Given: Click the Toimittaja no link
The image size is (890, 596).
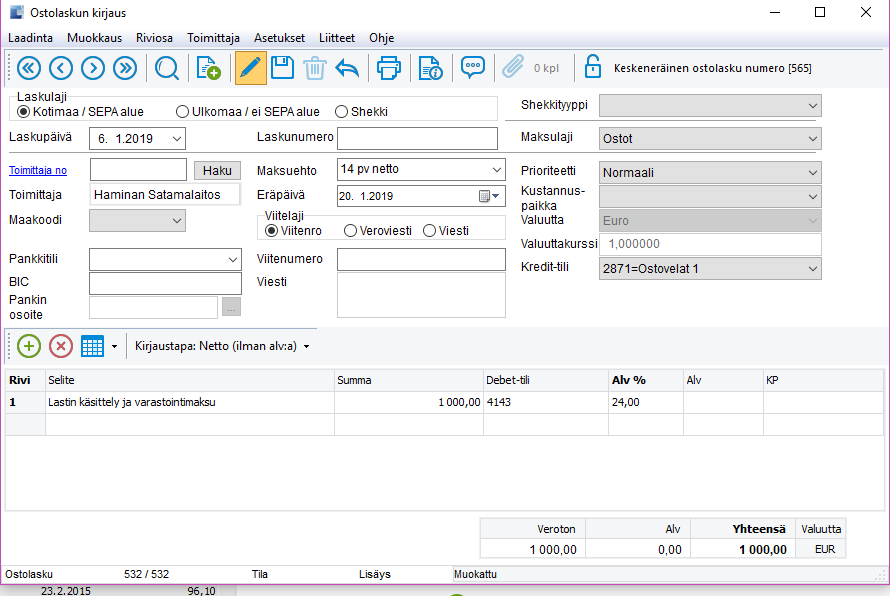Looking at the screenshot, I should (x=38, y=171).
